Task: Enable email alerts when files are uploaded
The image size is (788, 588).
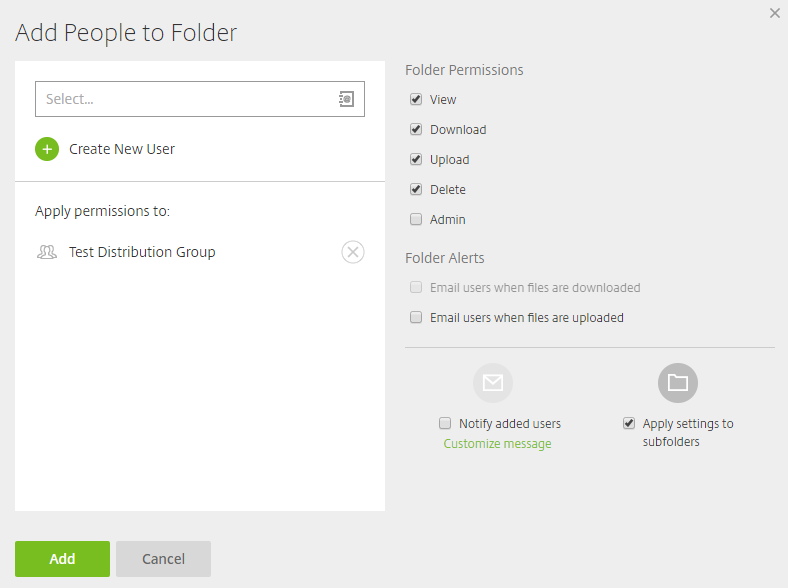Action: pyautogui.click(x=416, y=317)
